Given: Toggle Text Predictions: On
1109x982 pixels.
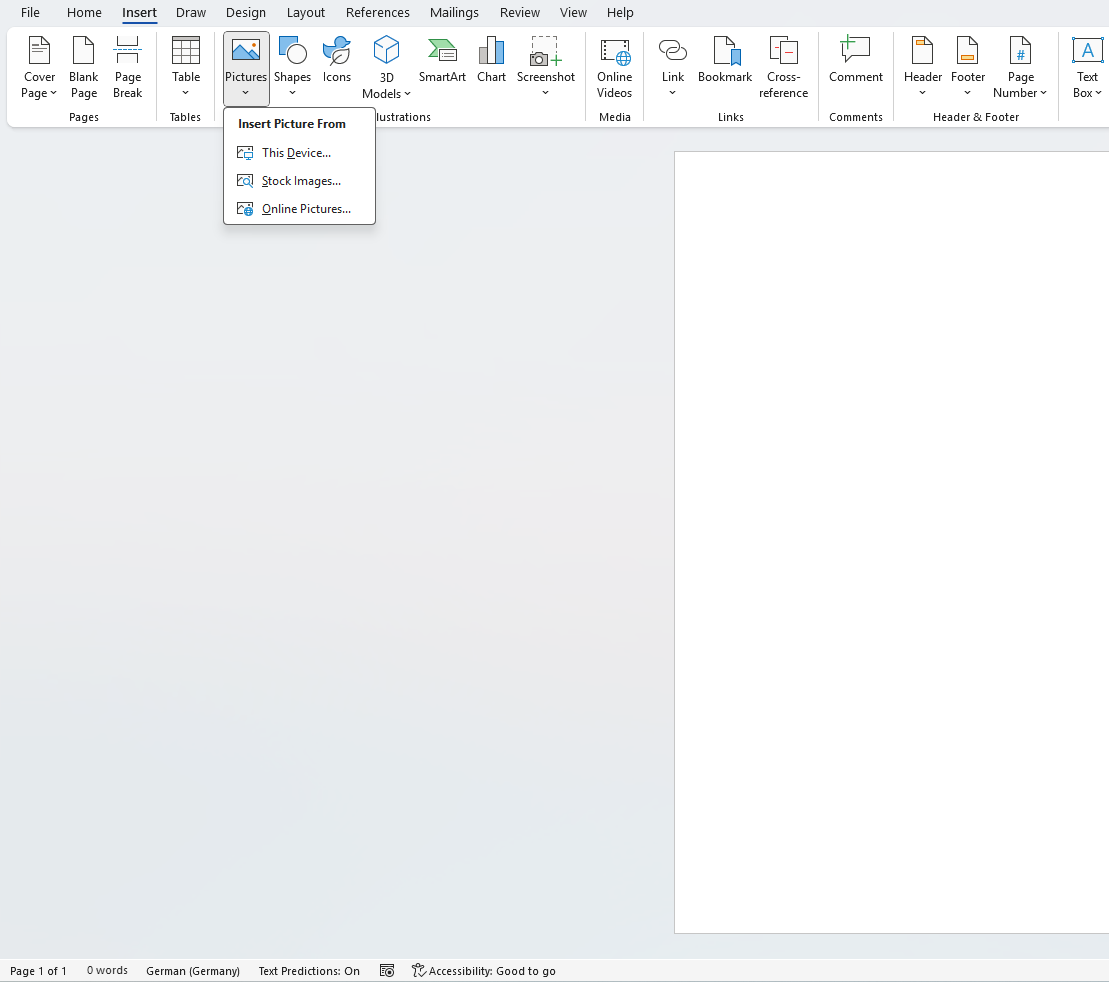Looking at the screenshot, I should click(x=309, y=971).
